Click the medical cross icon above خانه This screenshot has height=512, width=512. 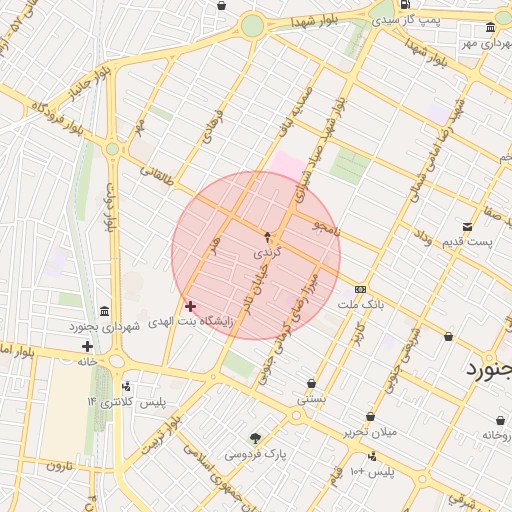coord(87,347)
